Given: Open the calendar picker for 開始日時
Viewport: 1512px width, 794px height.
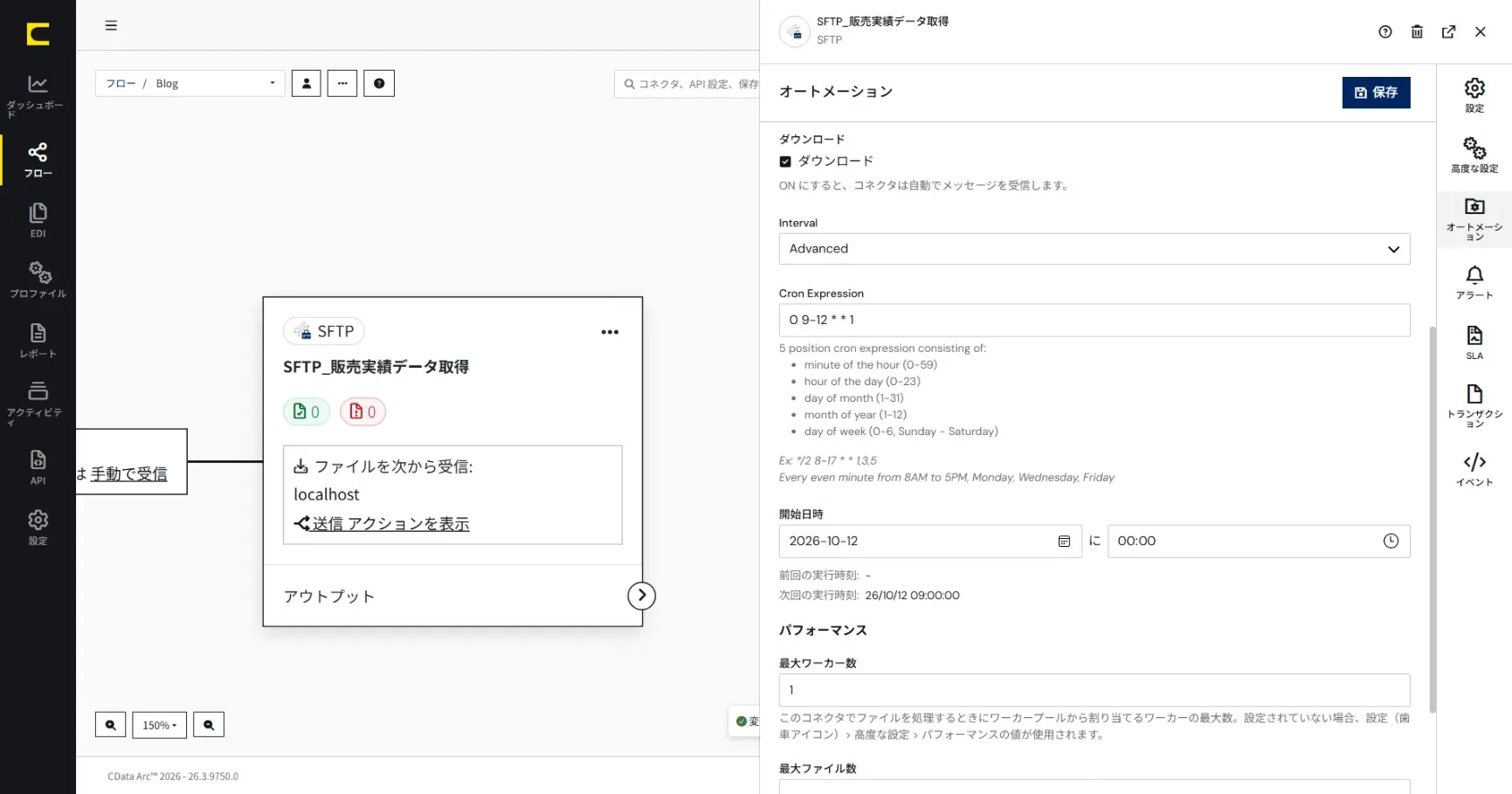Looking at the screenshot, I should coord(1064,542).
